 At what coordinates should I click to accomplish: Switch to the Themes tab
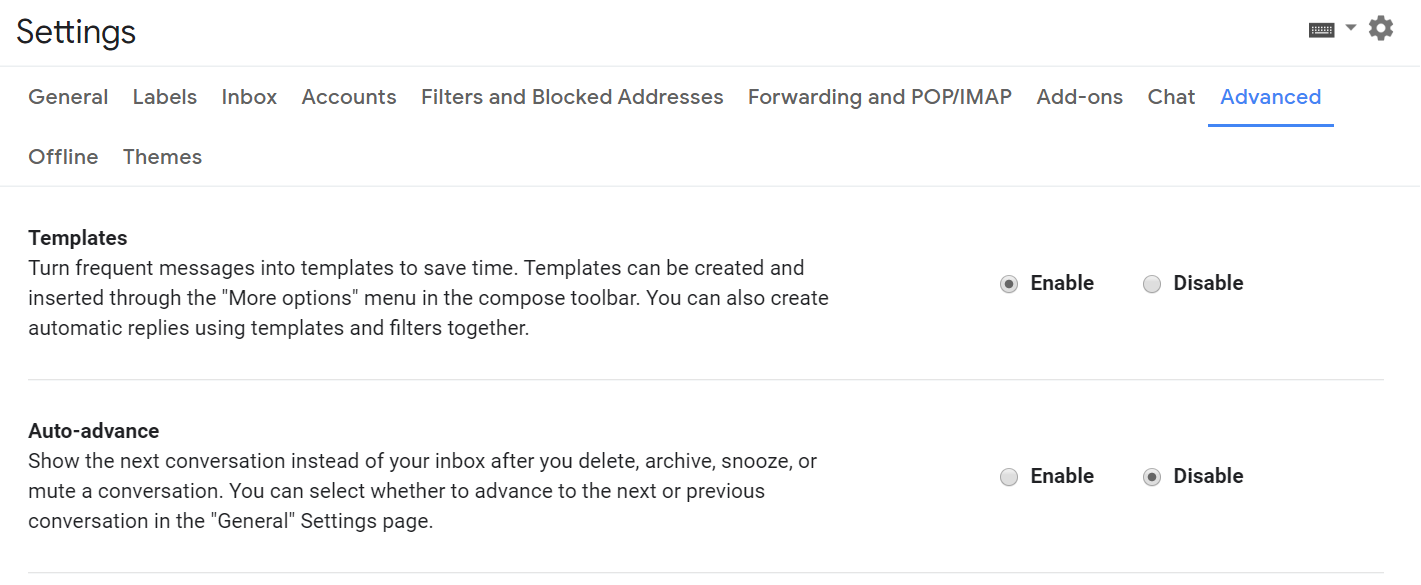pos(162,157)
